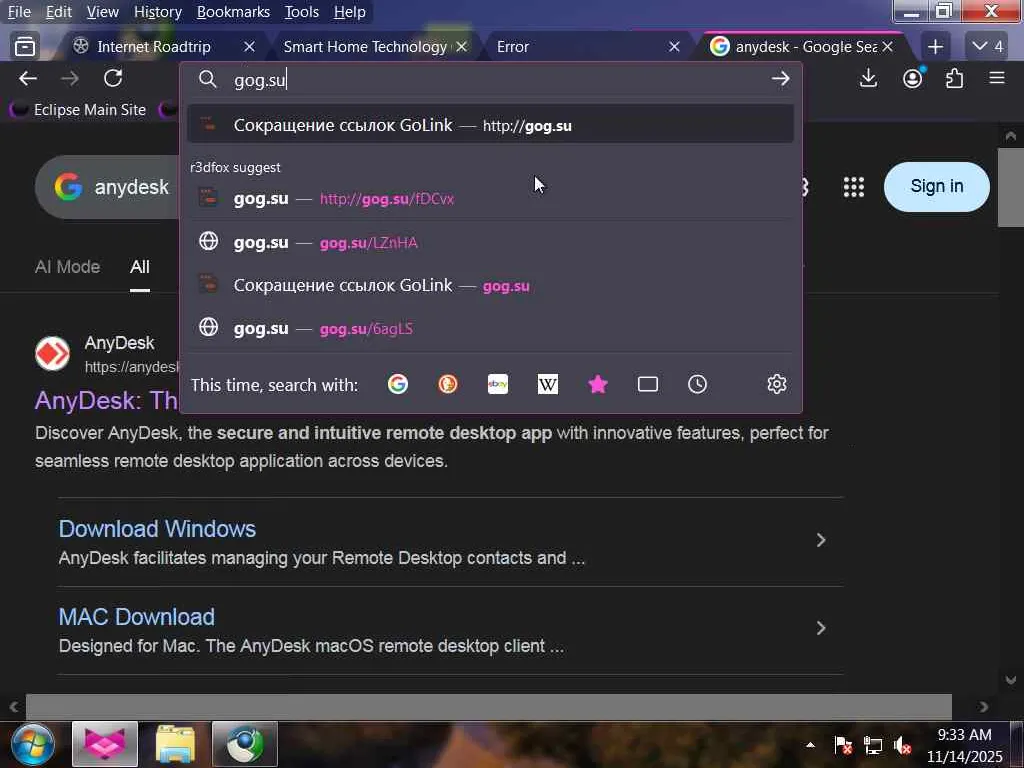Open the Google apps grid

point(854,187)
